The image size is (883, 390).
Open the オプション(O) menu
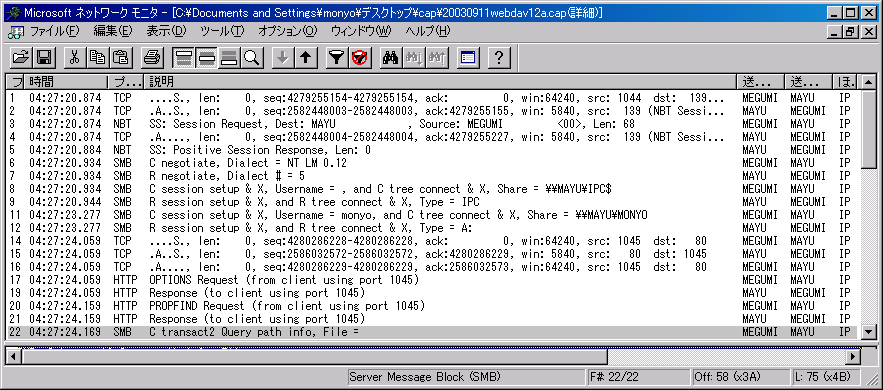click(x=288, y=32)
